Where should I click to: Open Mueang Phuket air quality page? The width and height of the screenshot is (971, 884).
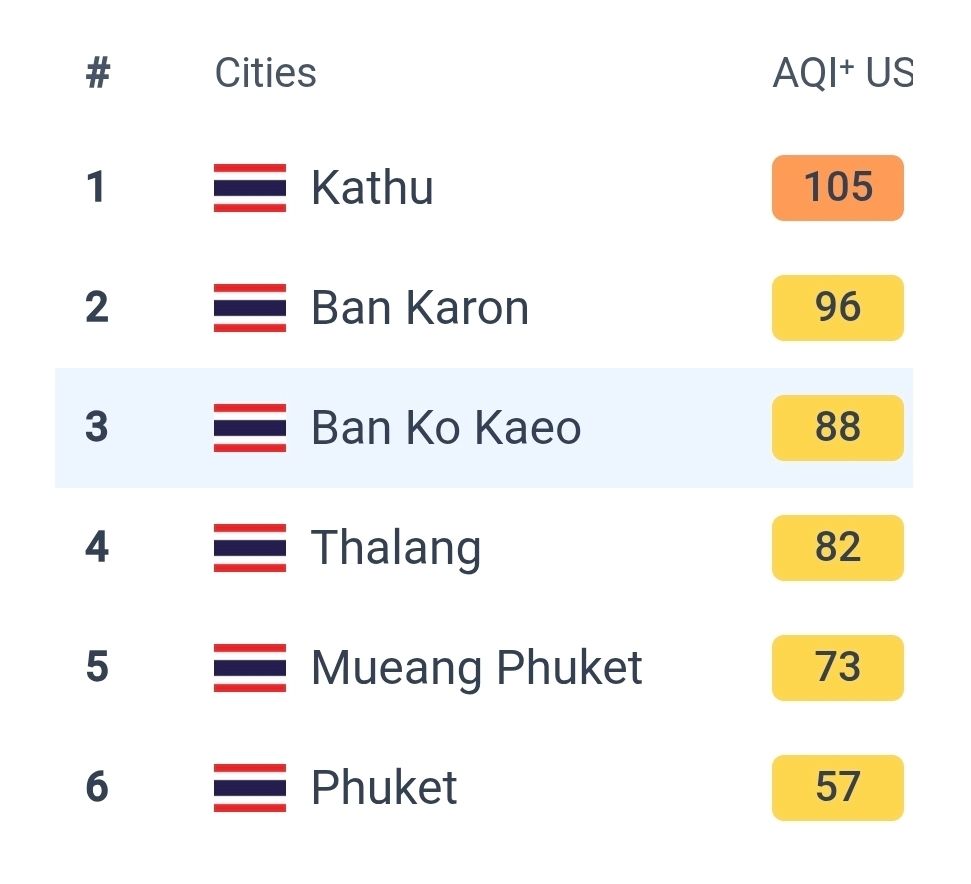point(477,669)
